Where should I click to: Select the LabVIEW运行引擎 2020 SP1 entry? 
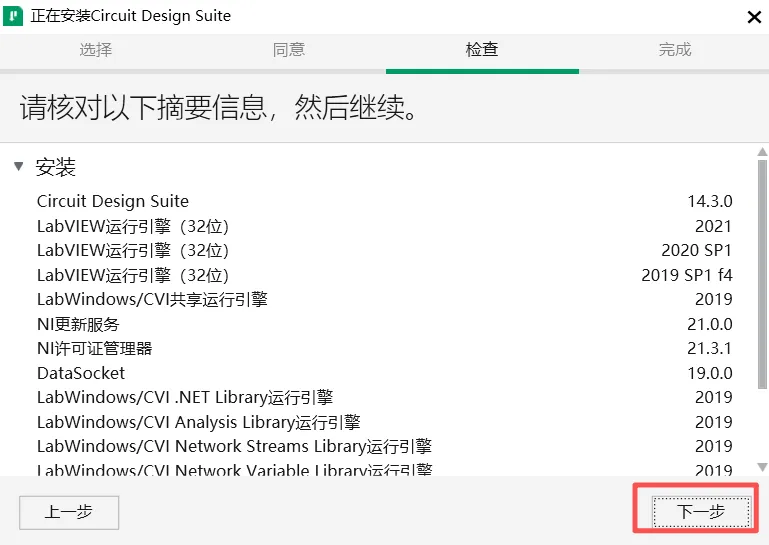coord(384,251)
